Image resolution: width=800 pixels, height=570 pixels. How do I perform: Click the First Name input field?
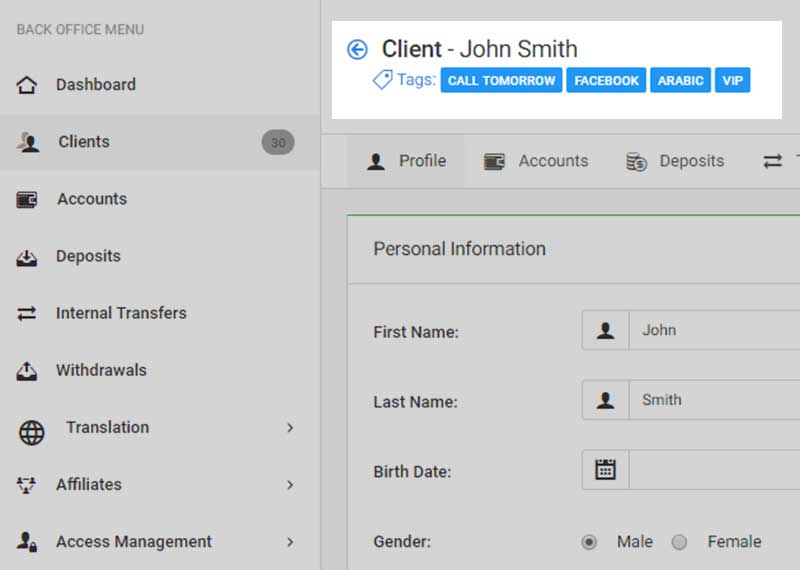coord(714,330)
